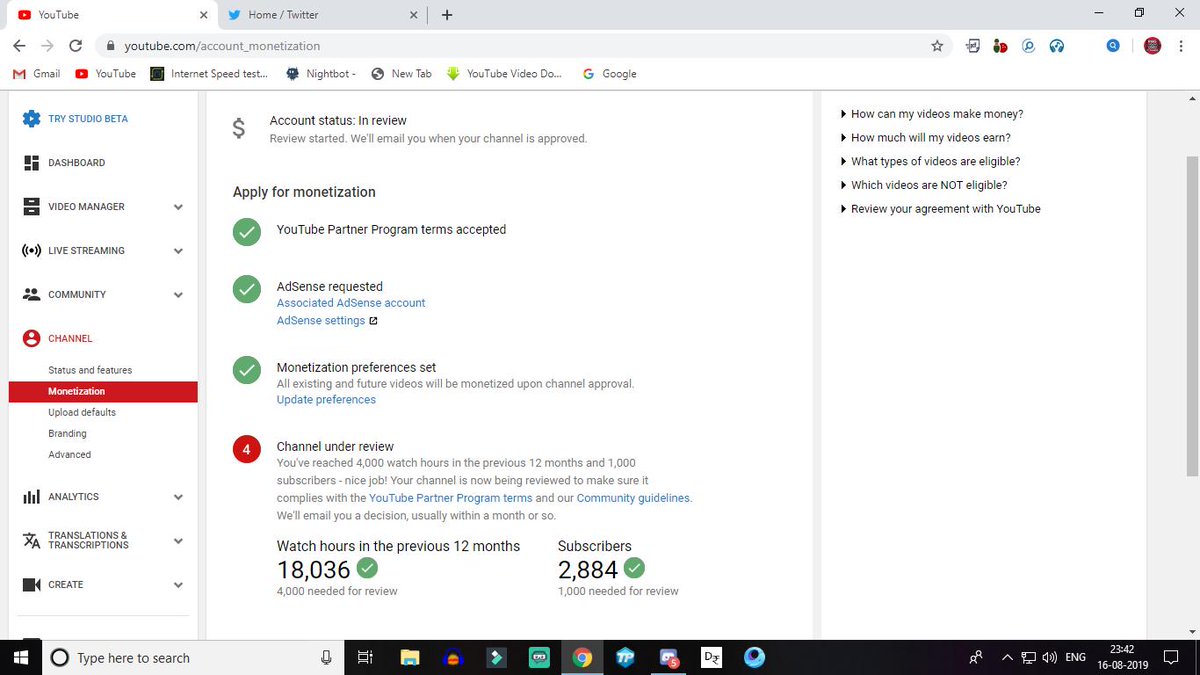Expand the Live Streaming section

coord(178,251)
